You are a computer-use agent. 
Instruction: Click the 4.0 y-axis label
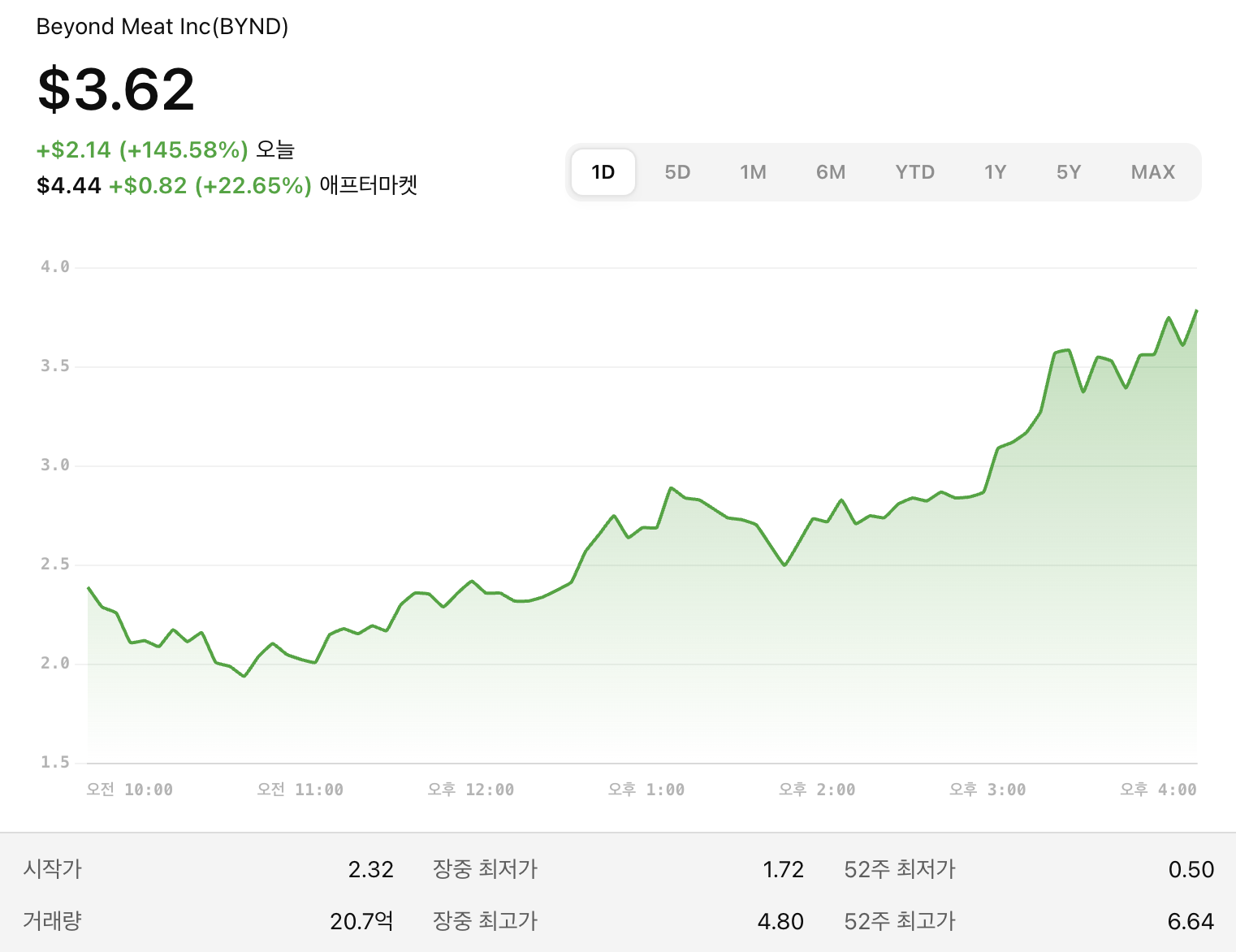click(x=55, y=267)
